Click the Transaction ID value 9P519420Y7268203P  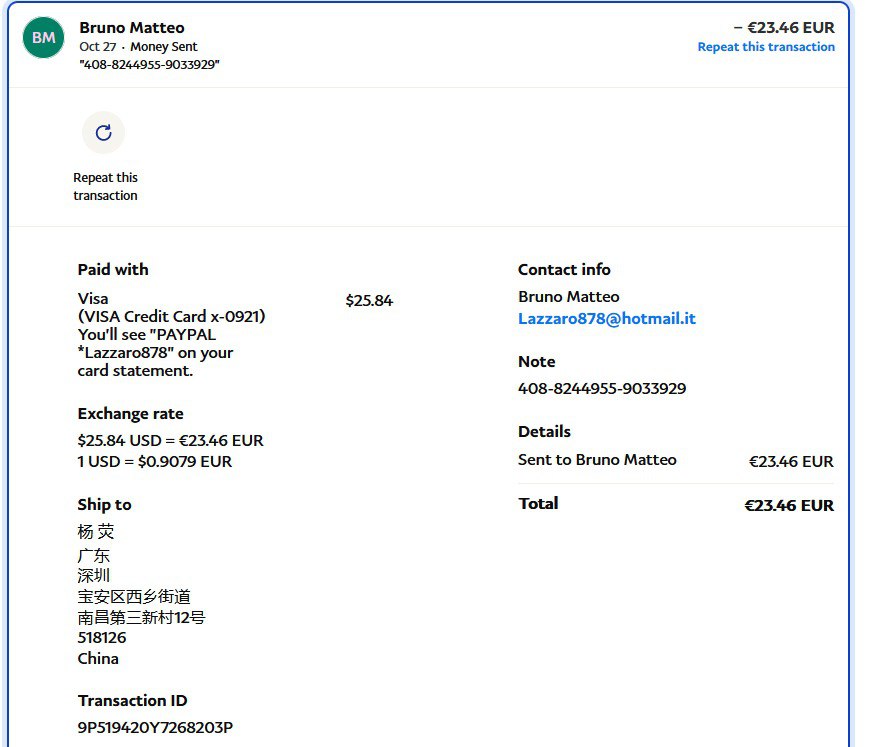(x=155, y=727)
